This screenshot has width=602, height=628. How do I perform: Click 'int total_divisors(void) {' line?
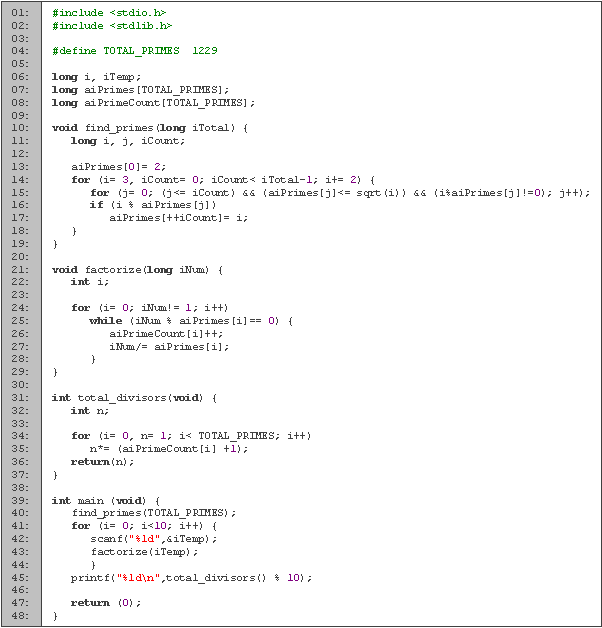[x=134, y=398]
